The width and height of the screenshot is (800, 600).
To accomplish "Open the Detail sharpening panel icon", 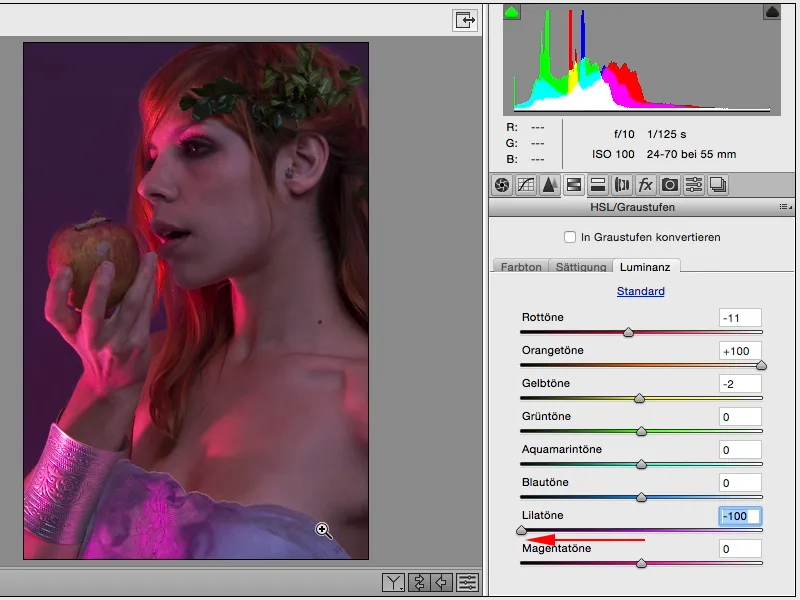I will [x=549, y=185].
